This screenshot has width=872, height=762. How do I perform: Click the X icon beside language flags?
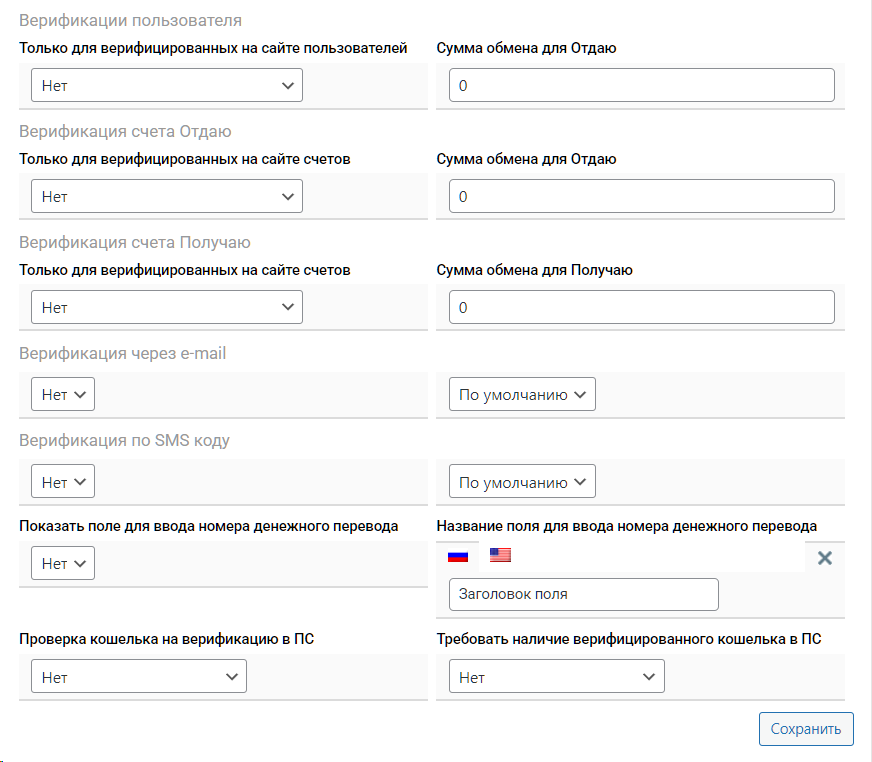(825, 558)
